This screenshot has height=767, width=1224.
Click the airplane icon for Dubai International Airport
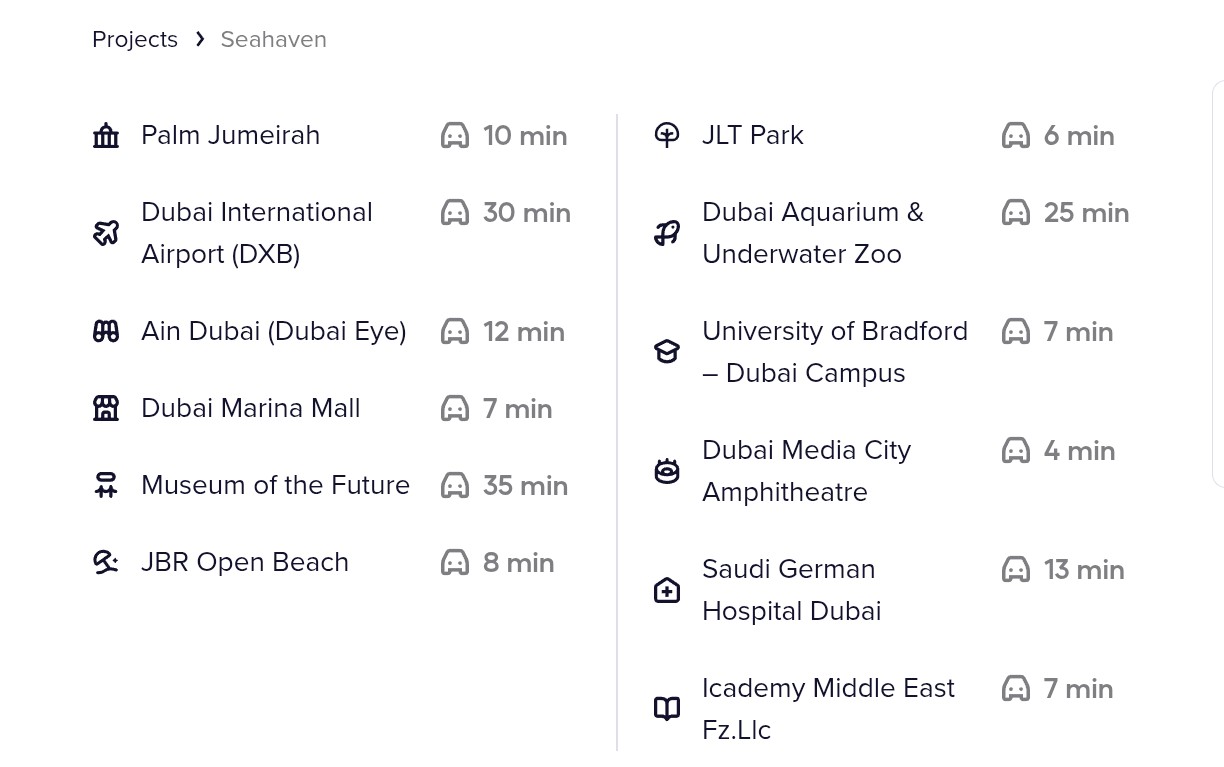click(106, 233)
